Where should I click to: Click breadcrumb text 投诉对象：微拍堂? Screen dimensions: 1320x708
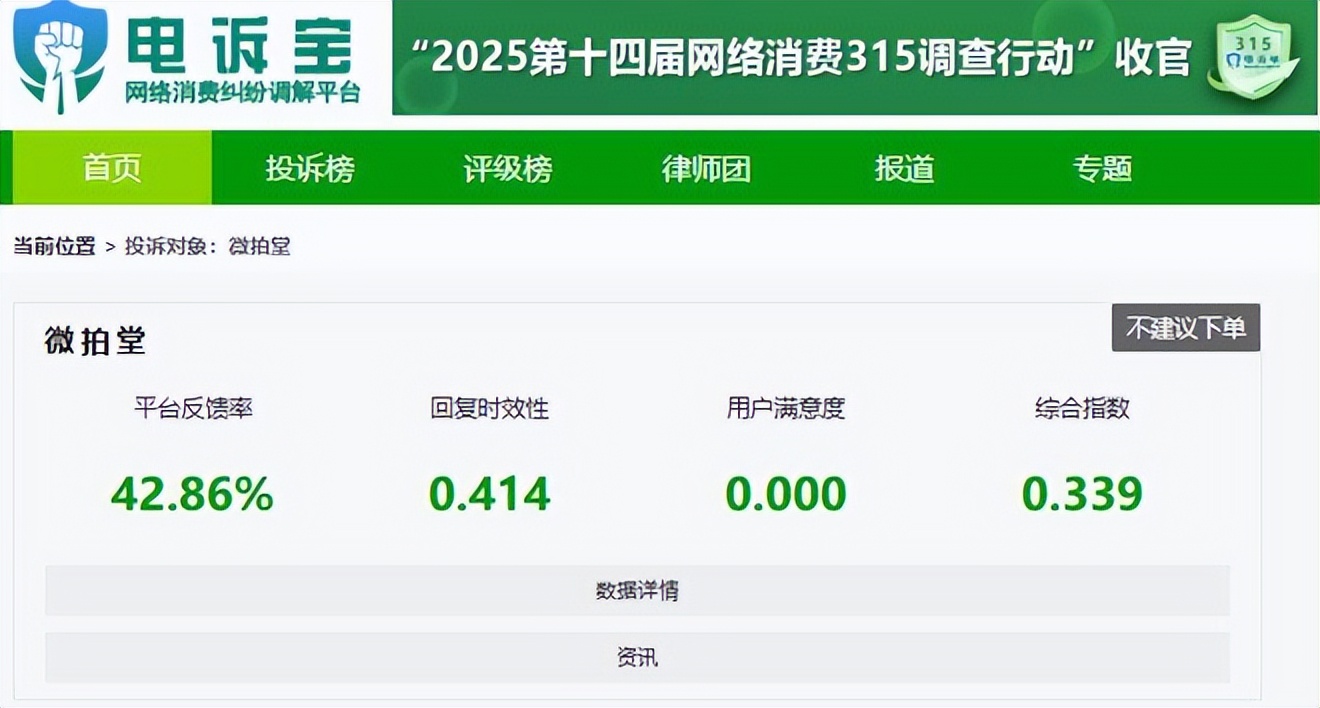tap(208, 246)
